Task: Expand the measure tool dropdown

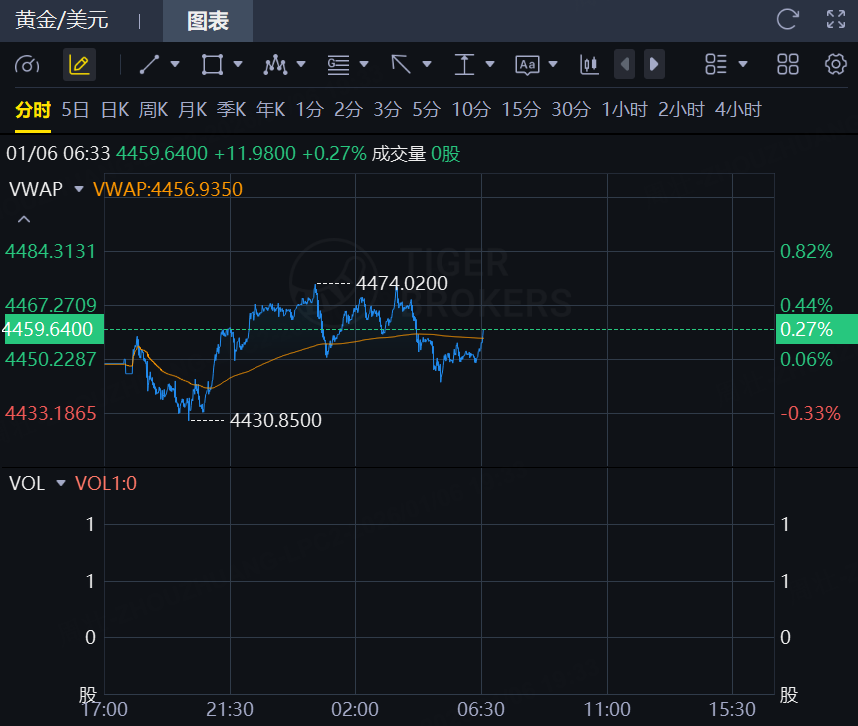Action: coord(490,65)
